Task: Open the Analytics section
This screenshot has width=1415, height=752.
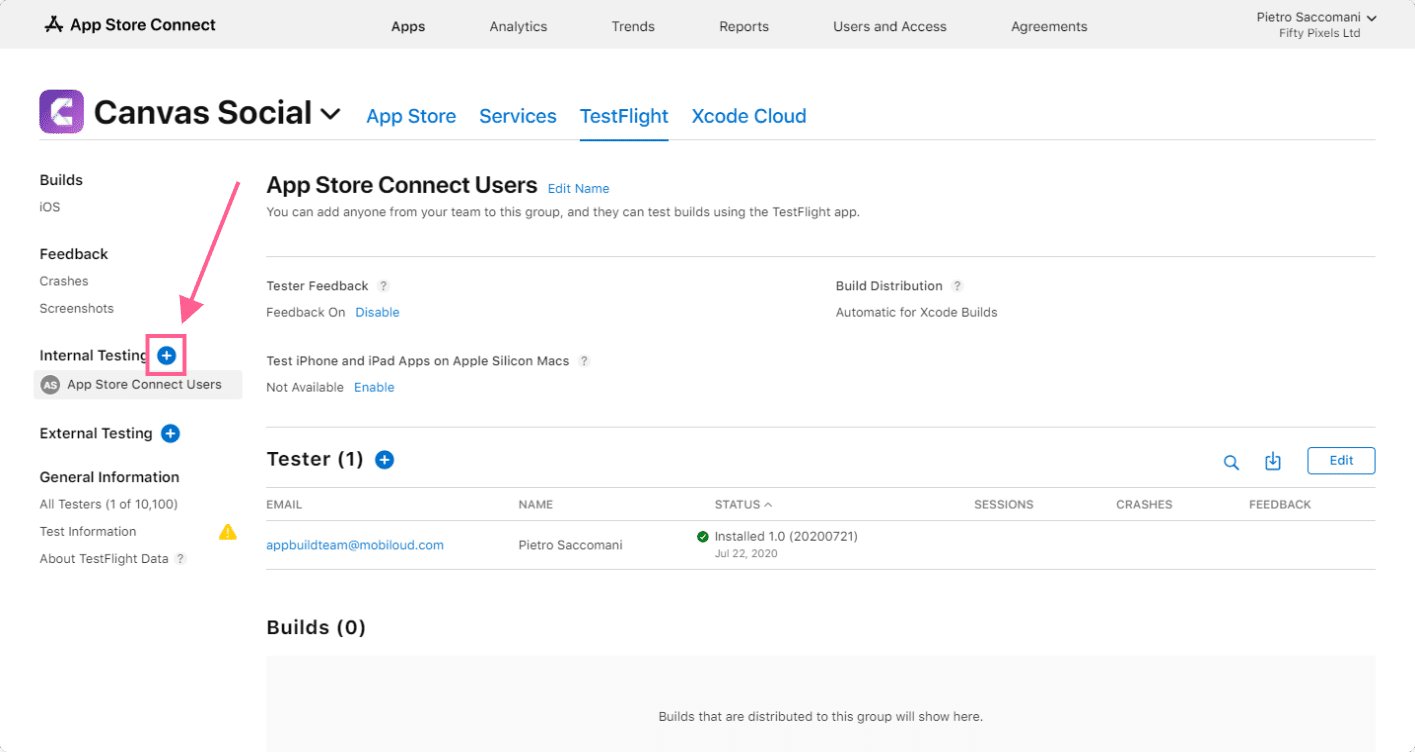Action: click(x=518, y=27)
